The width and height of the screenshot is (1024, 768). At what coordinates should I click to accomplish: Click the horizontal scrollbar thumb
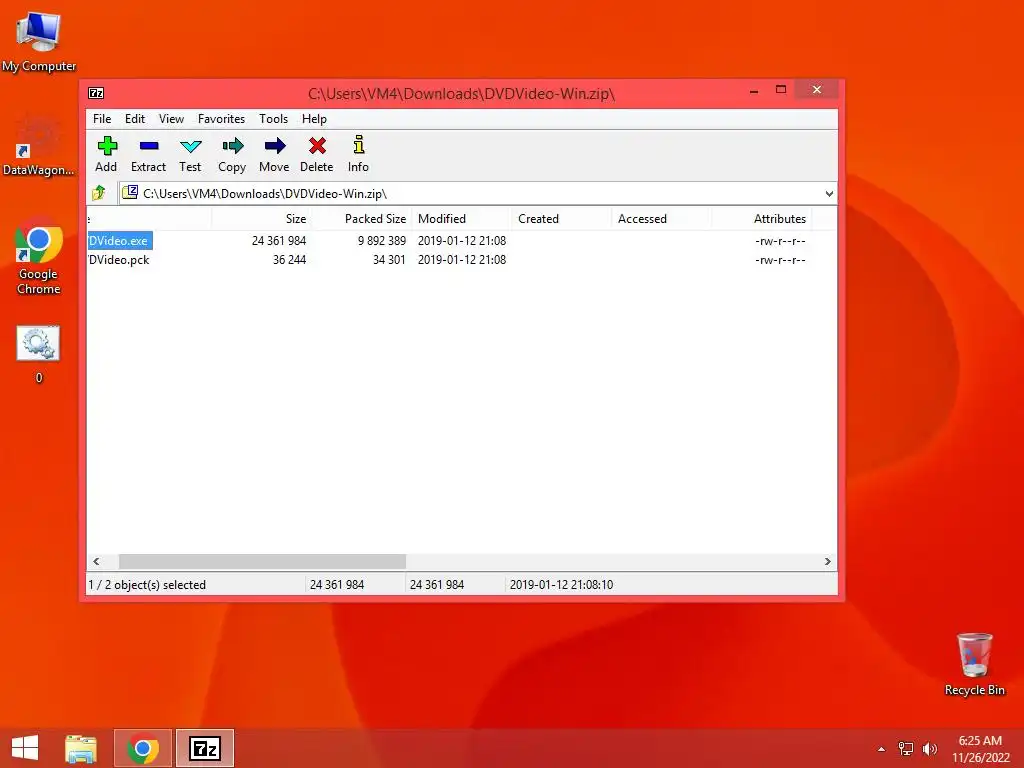(262, 562)
